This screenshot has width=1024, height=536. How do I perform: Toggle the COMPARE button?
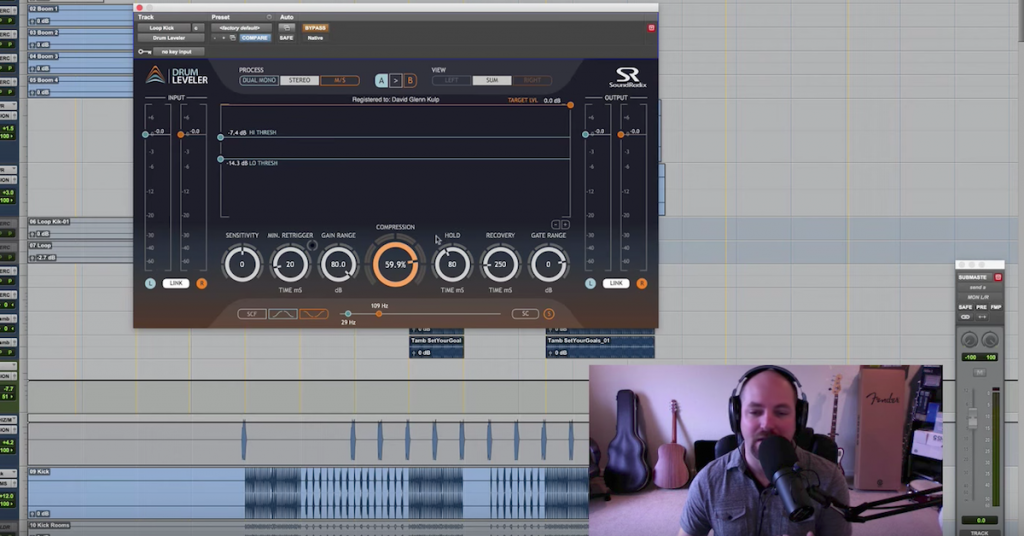255,38
